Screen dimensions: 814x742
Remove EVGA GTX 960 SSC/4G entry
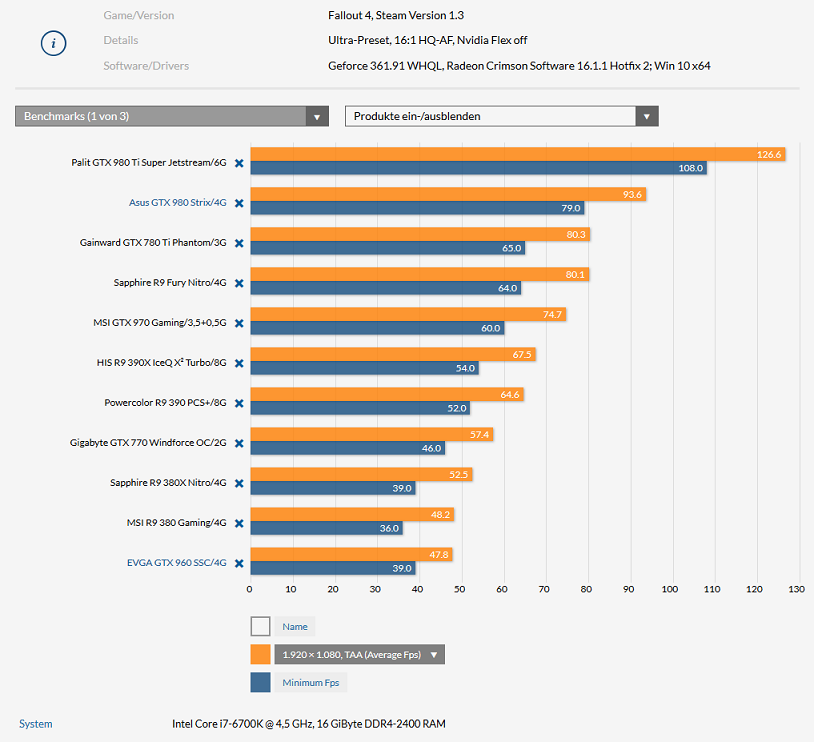click(x=239, y=563)
